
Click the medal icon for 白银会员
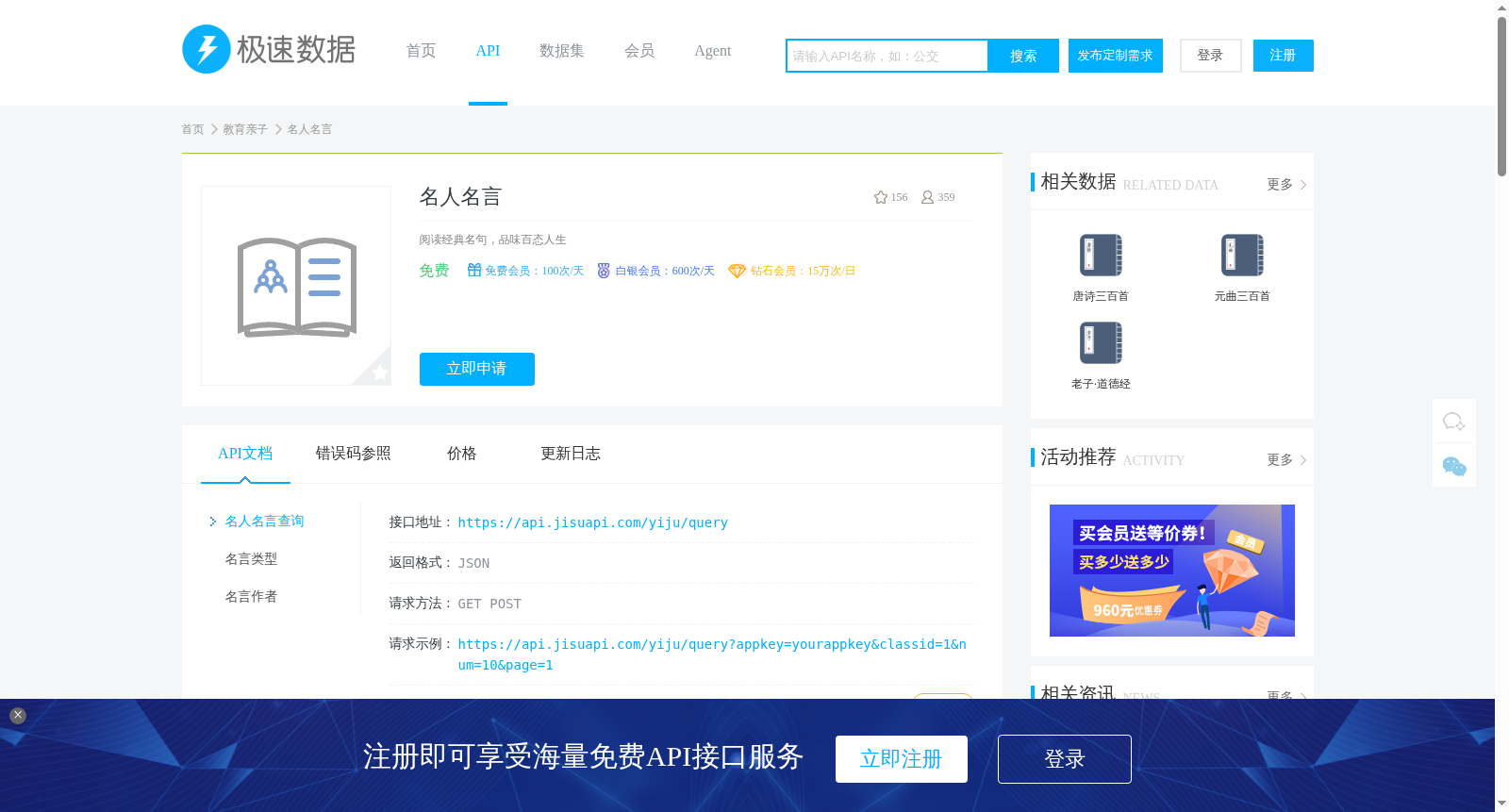604,271
